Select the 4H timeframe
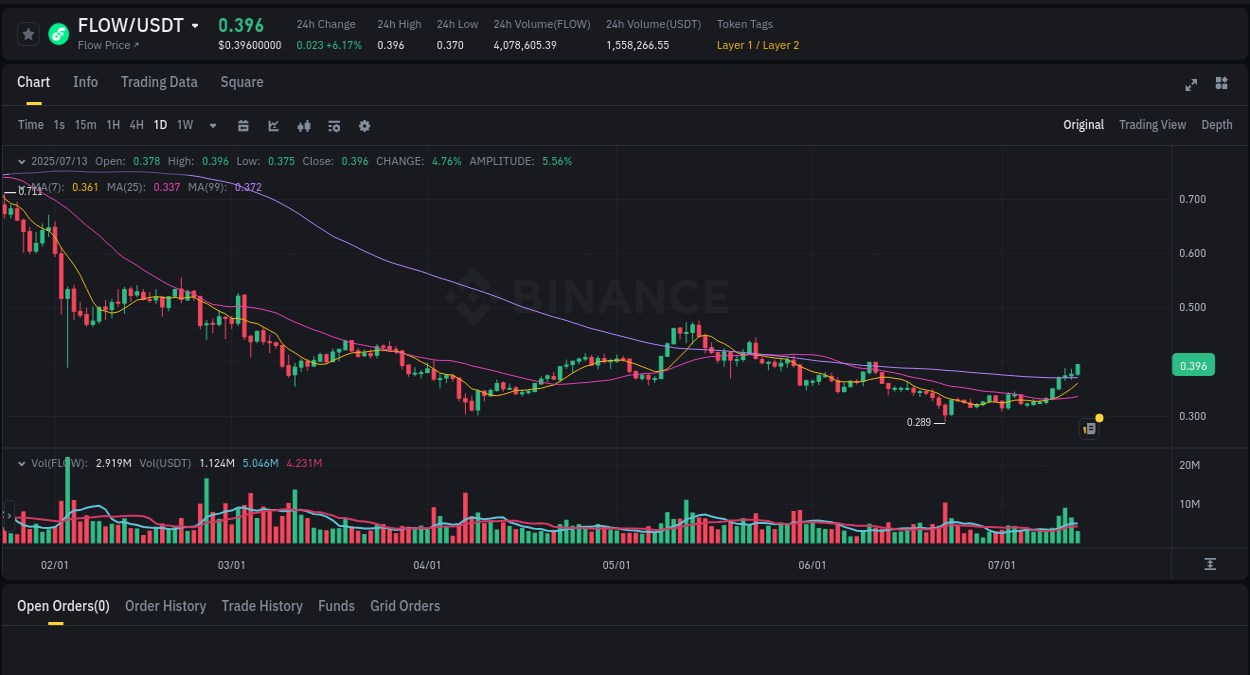Viewport: 1250px width, 675px height. [136, 125]
